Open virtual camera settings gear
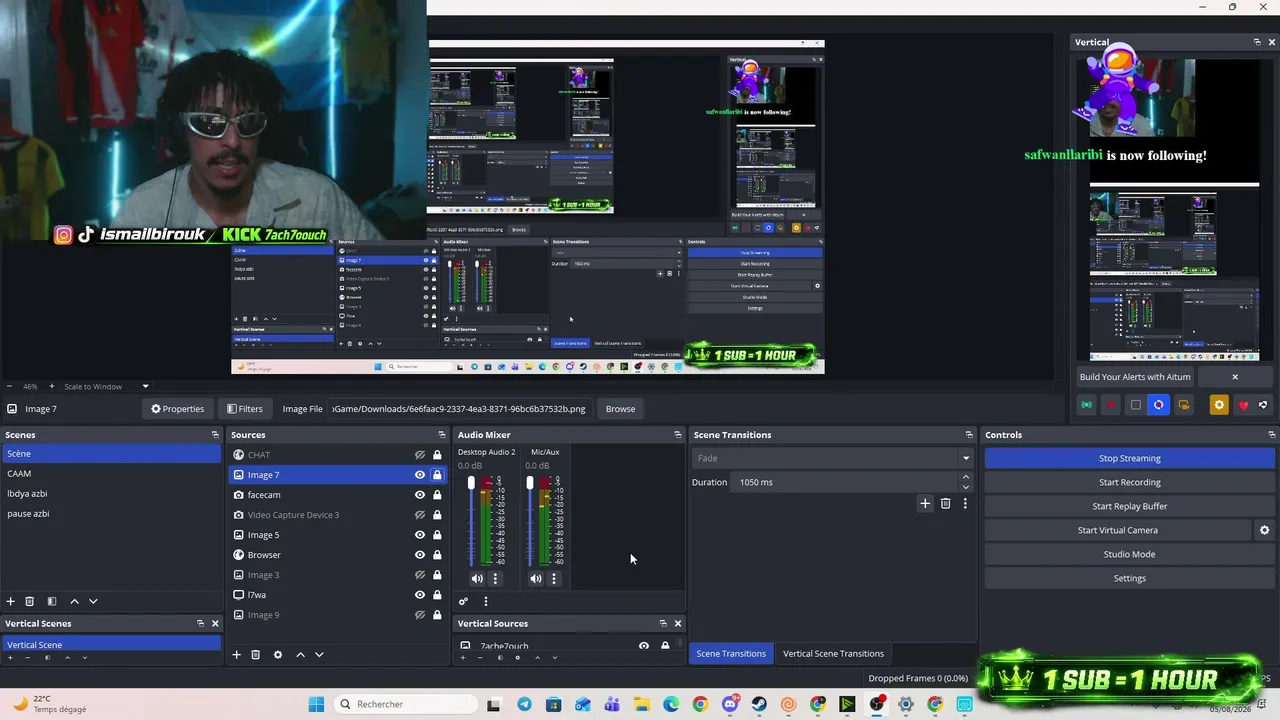Viewport: 1280px width, 720px height. click(1264, 530)
